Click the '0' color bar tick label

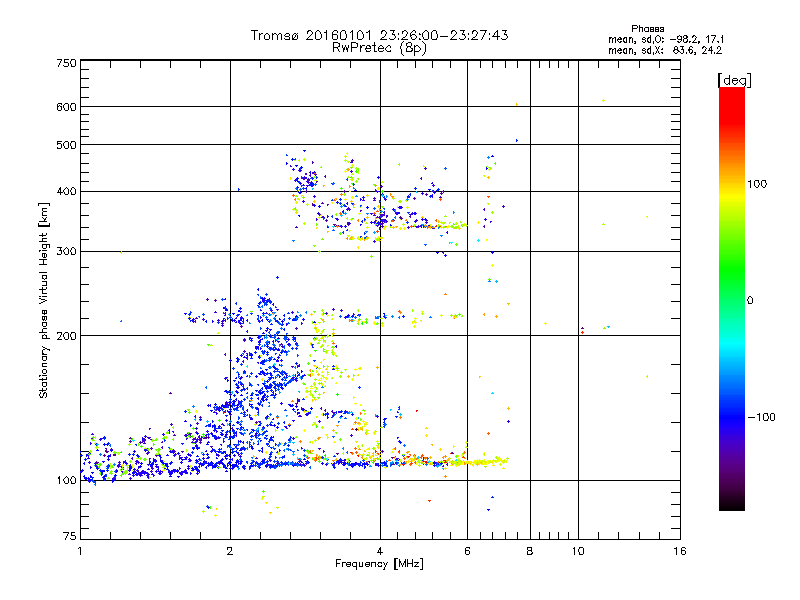750,301
